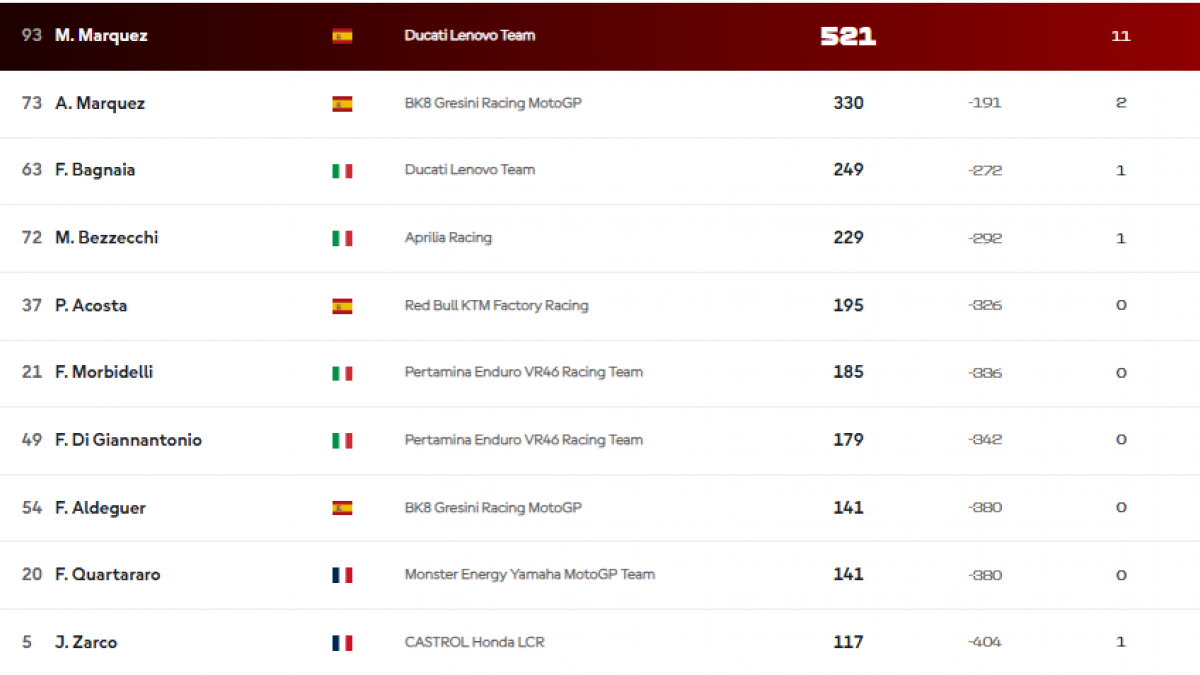Click the French flag next to J. Zarco
Viewport: 1200px width, 675px height.
[x=342, y=643]
